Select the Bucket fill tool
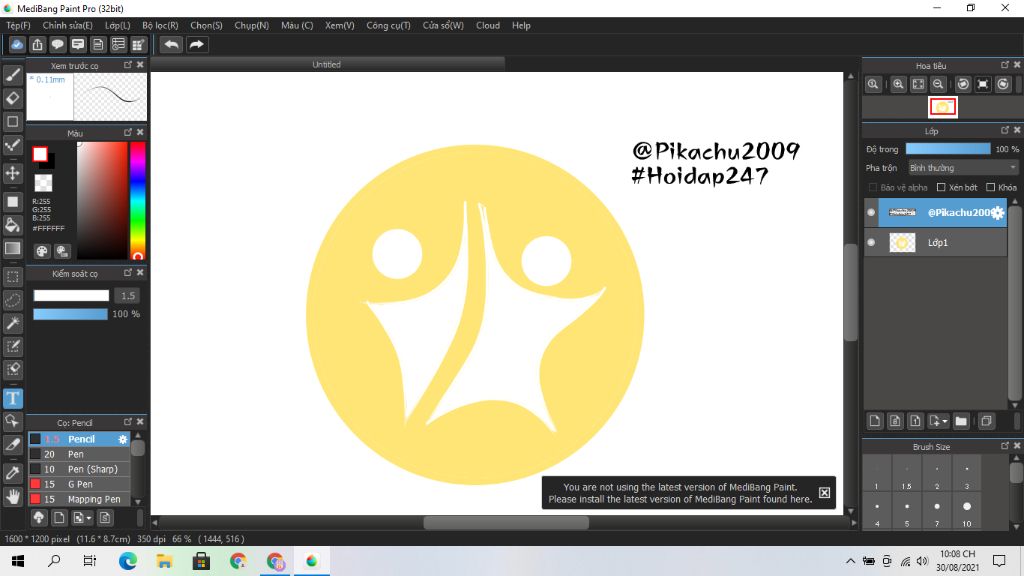Viewport: 1024px width, 576px height. tap(12, 225)
